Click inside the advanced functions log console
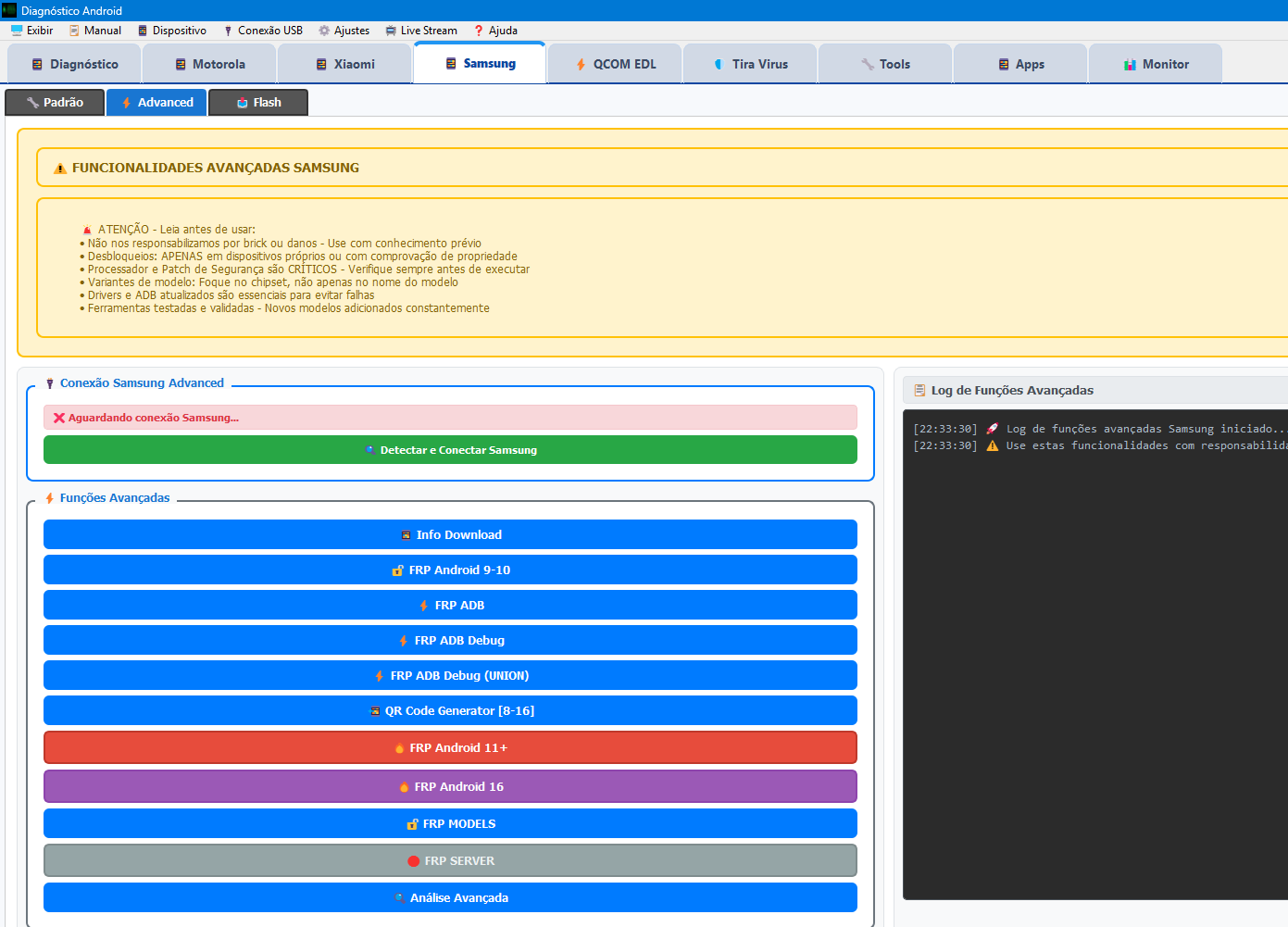Viewport: 1288px width, 927px height. point(1095,654)
